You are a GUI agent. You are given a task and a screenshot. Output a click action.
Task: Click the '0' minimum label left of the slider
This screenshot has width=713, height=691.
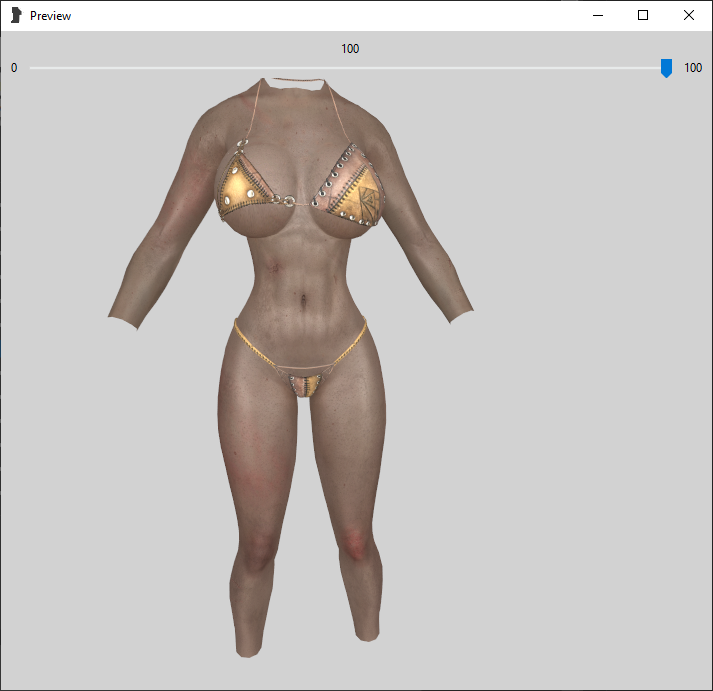14,68
